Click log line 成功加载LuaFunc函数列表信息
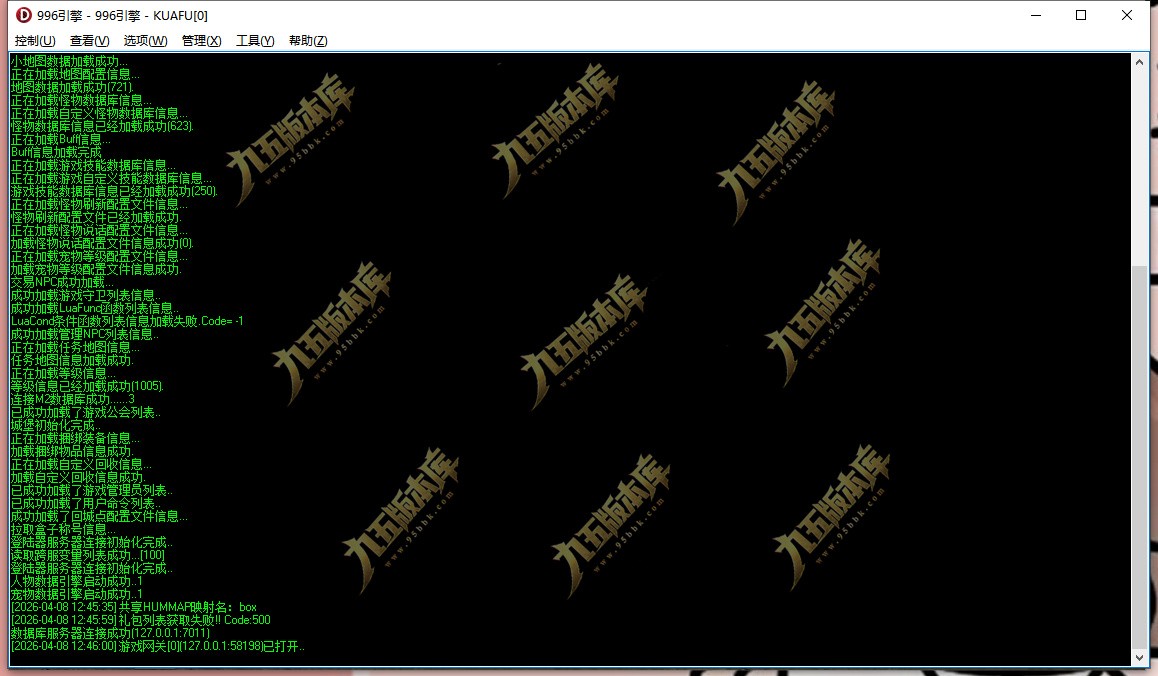Screen dimensions: 1158x676 click(95, 308)
